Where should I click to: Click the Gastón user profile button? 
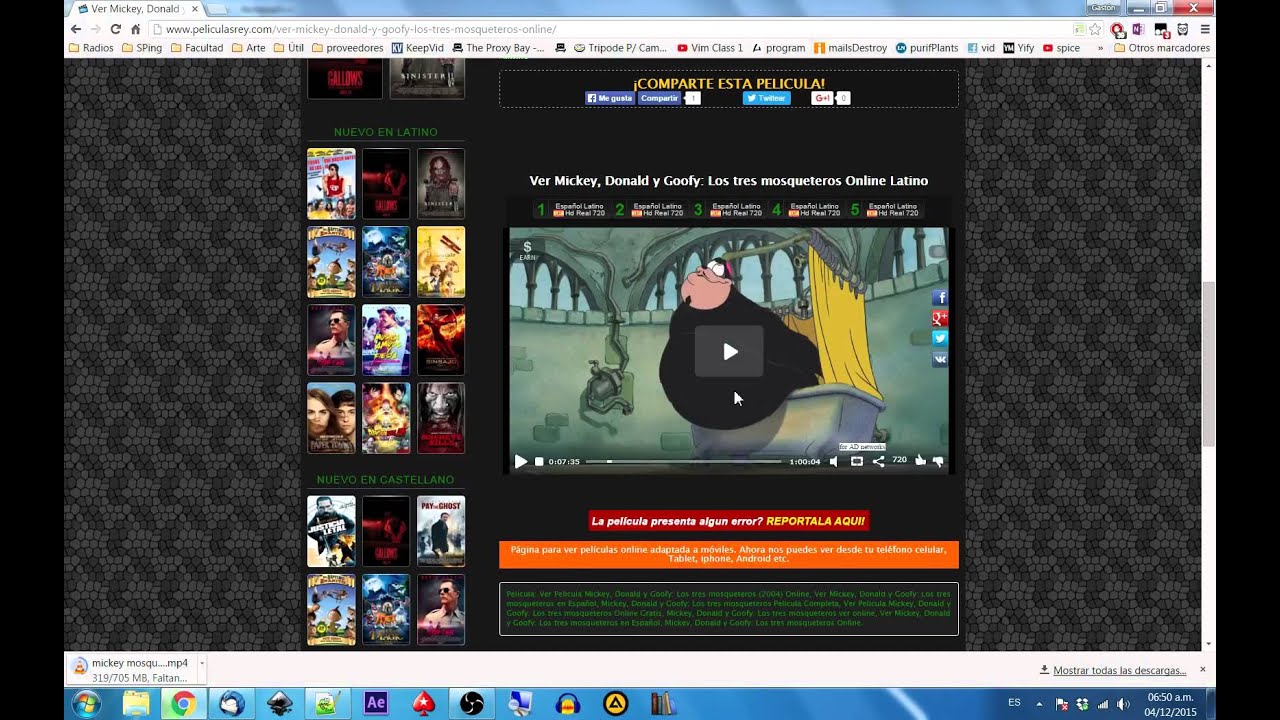(1103, 7)
